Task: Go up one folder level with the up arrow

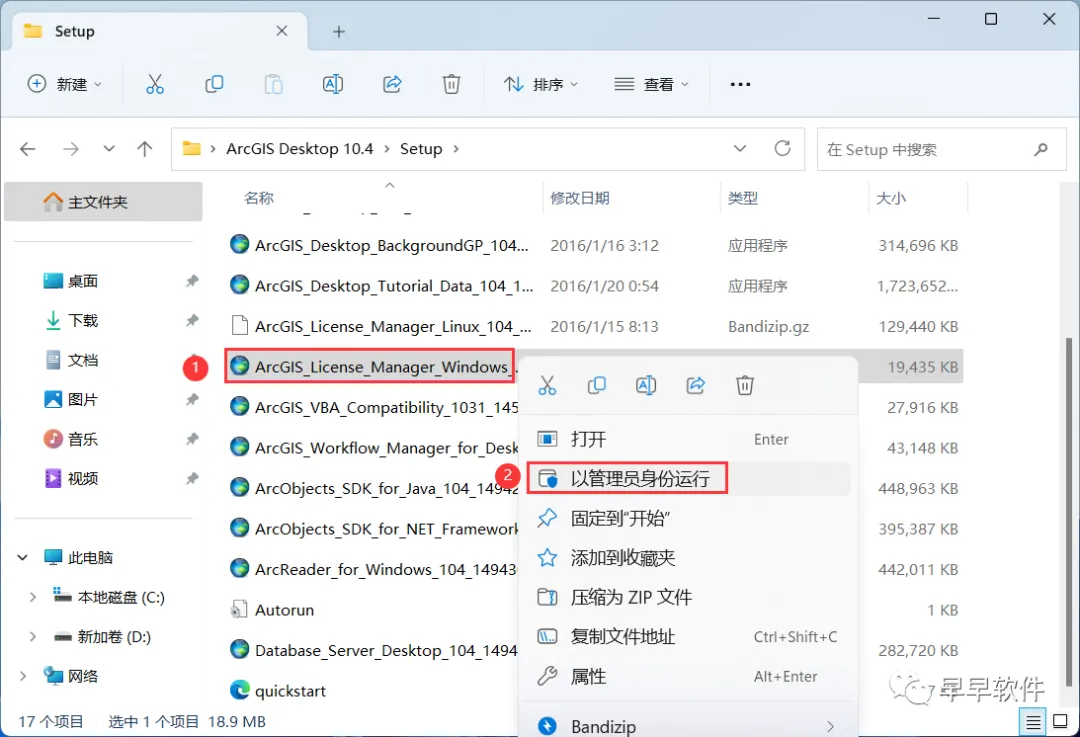Action: (145, 149)
